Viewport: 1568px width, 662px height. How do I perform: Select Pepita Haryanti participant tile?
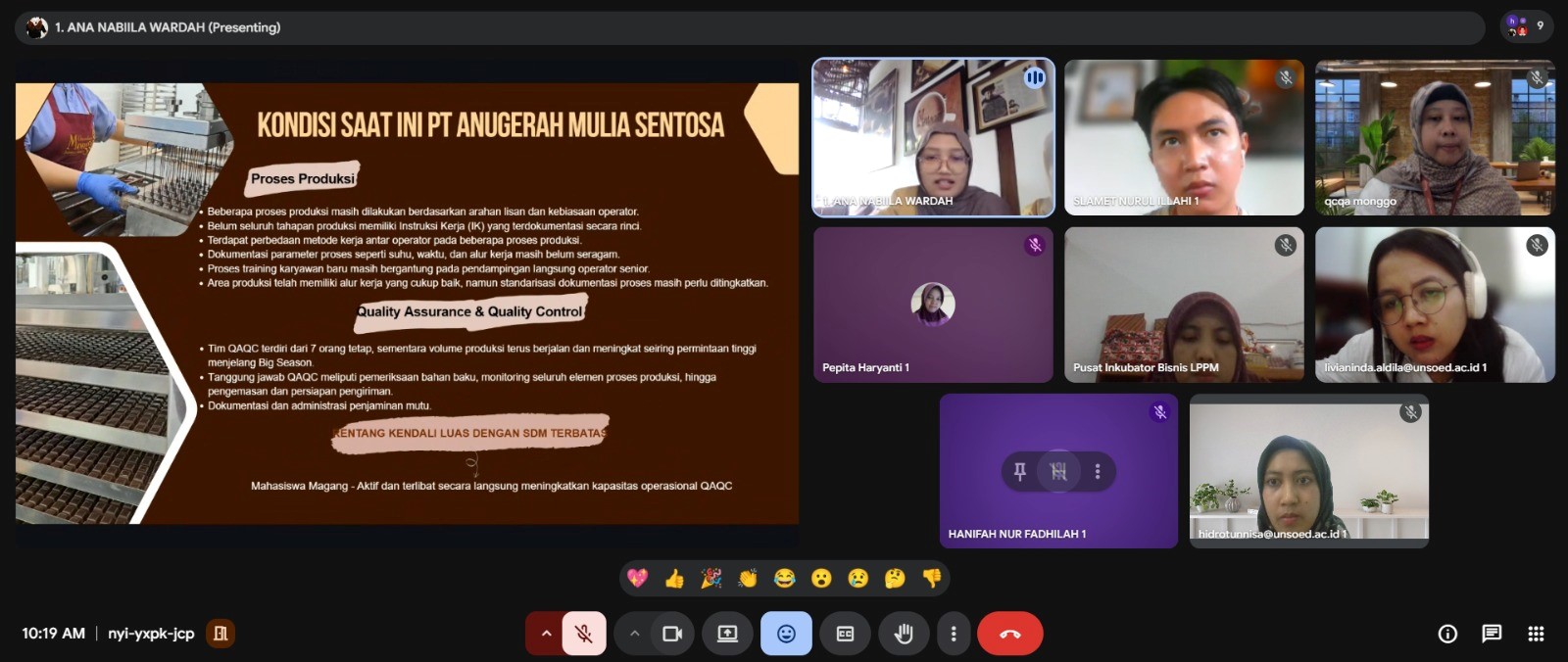(x=933, y=305)
